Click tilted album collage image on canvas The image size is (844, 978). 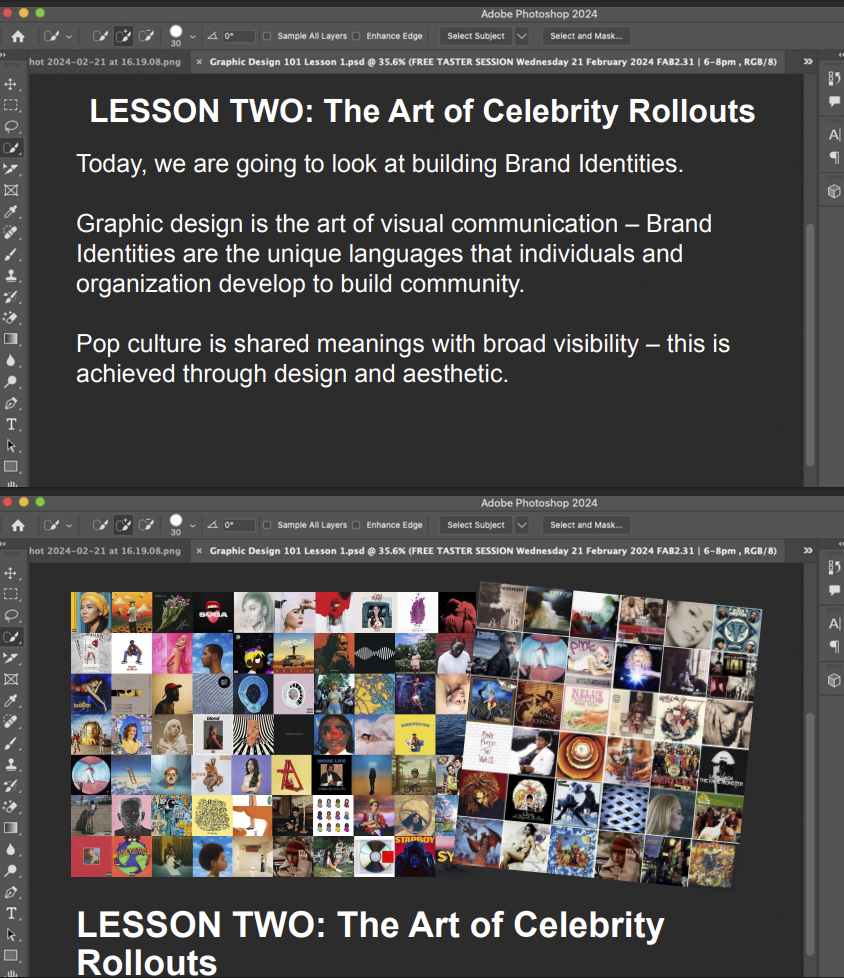(609, 733)
